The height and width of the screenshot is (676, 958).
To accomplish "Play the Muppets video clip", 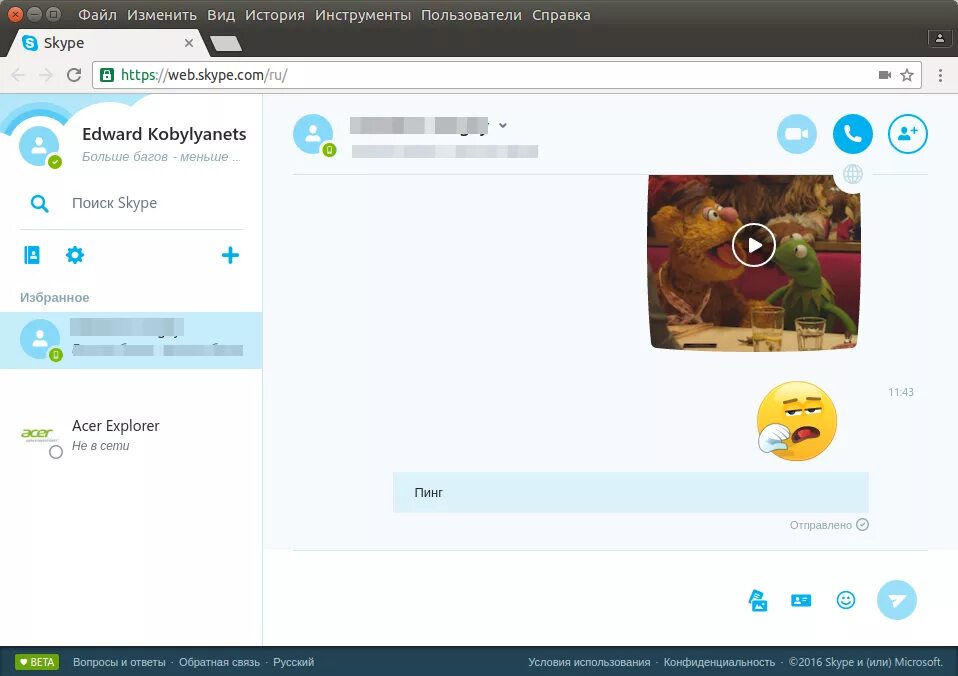I will point(754,245).
